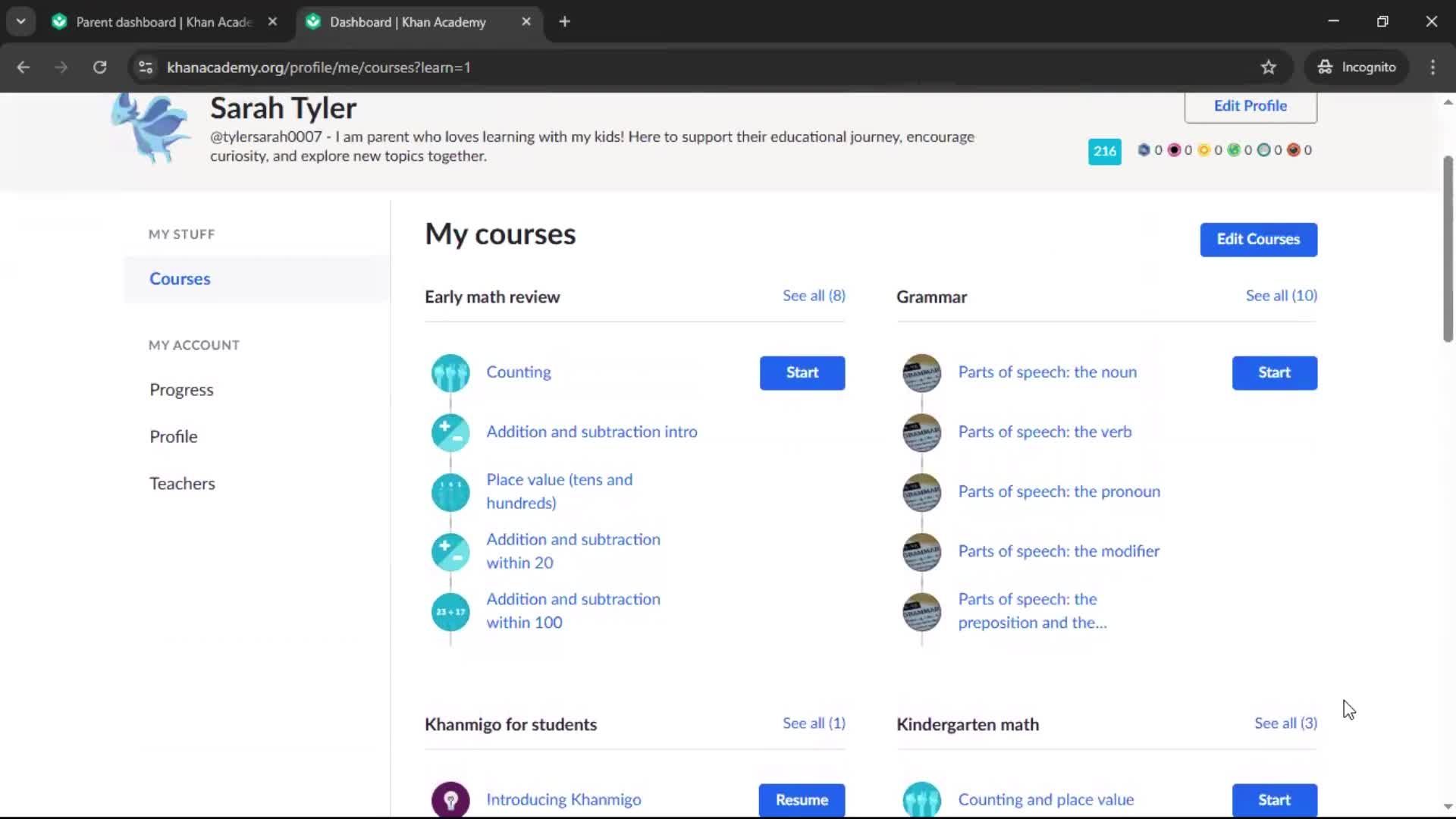Click the scrollbar down arrow
Image resolution: width=1456 pixels, height=819 pixels.
click(1448, 807)
